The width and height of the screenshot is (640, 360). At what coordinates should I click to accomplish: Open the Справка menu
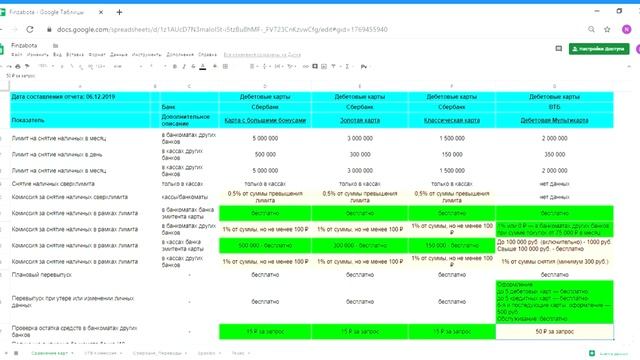[x=208, y=54]
